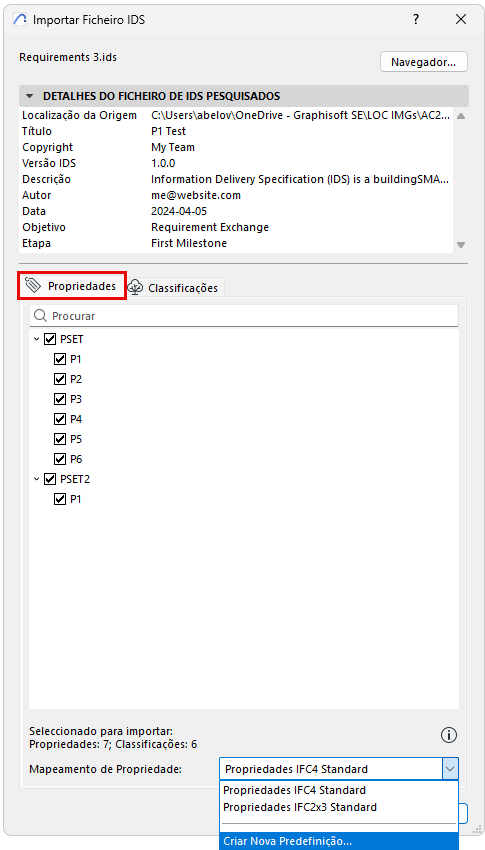
Task: Toggle the P5 checkbox under PSET
Action: coord(60,439)
